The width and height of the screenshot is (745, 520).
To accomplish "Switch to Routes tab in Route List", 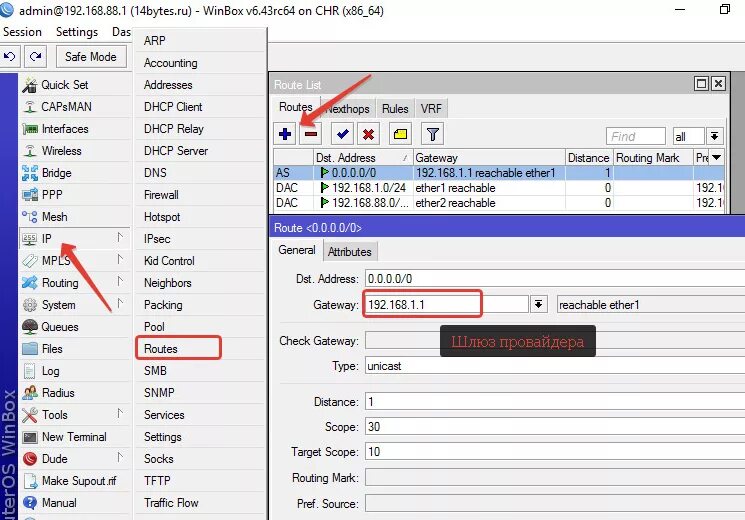I will click(x=296, y=107).
